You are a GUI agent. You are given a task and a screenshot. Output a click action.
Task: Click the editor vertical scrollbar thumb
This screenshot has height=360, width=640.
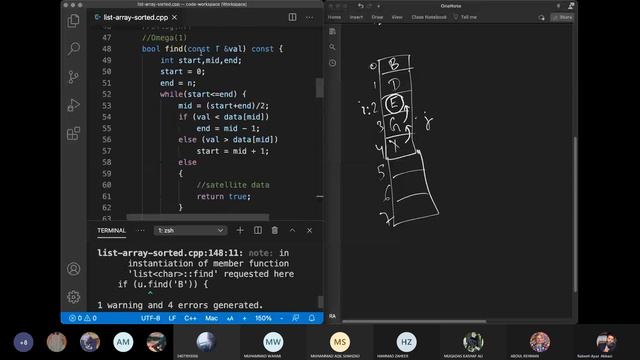(320, 88)
